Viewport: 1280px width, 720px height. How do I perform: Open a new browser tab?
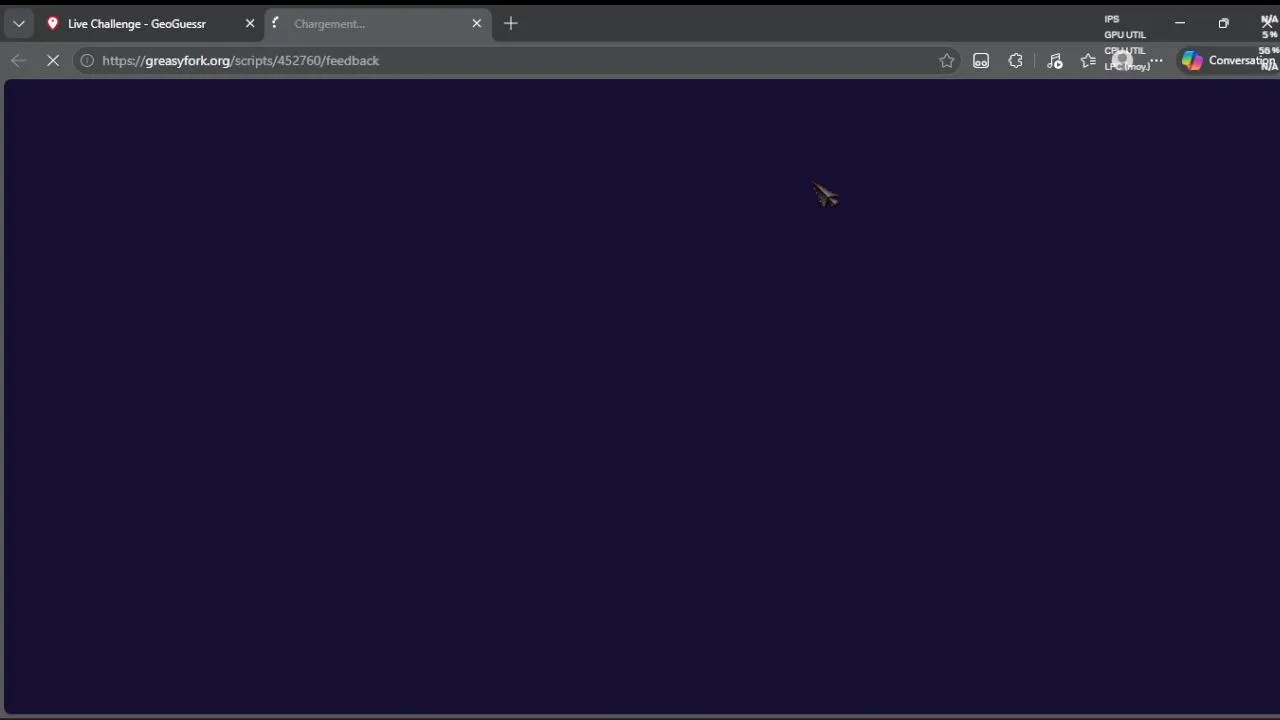click(511, 23)
